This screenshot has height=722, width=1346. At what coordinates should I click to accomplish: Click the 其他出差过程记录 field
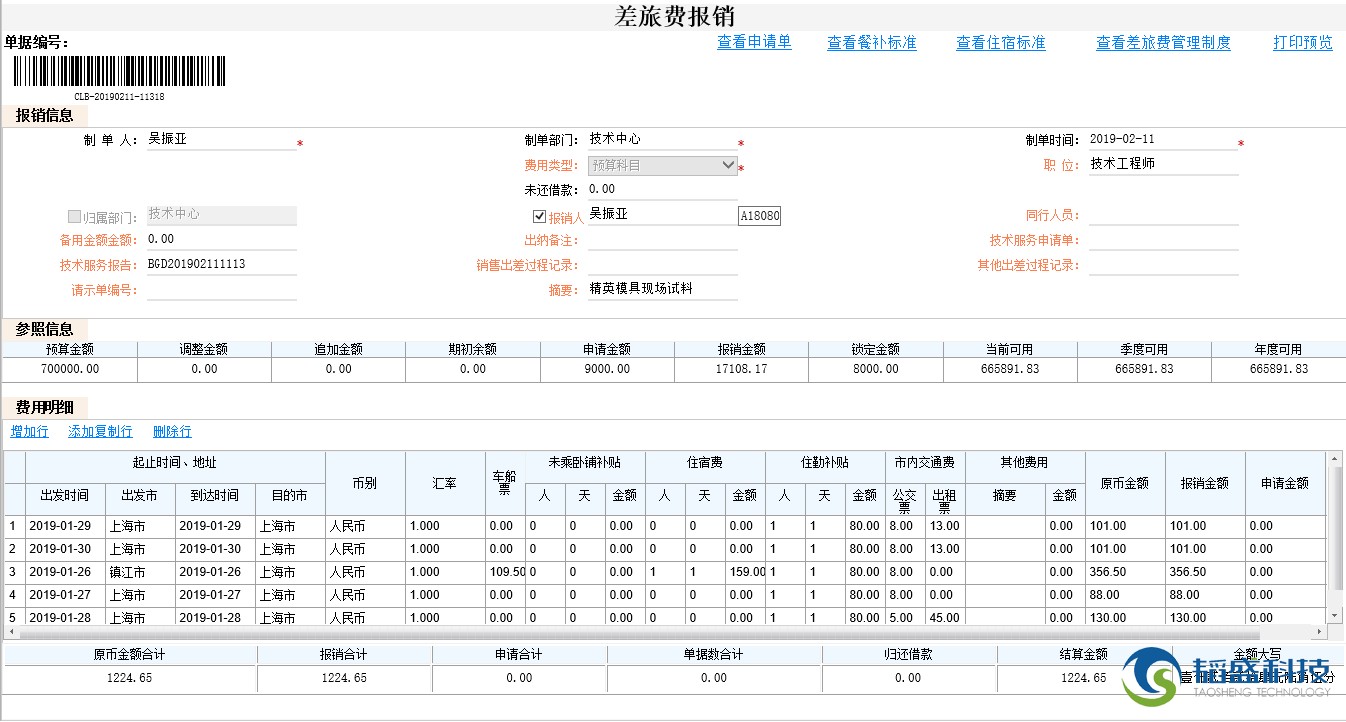coord(1163,265)
